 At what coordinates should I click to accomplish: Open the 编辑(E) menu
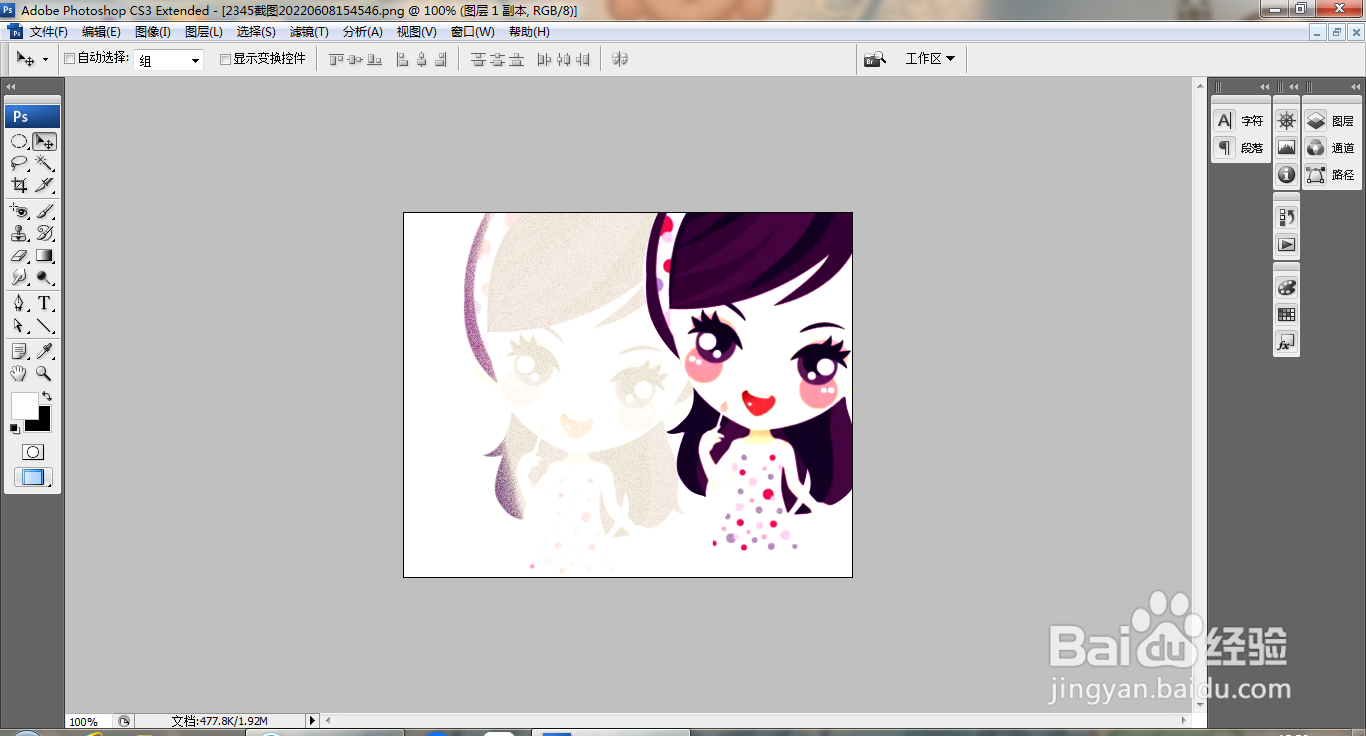point(101,32)
